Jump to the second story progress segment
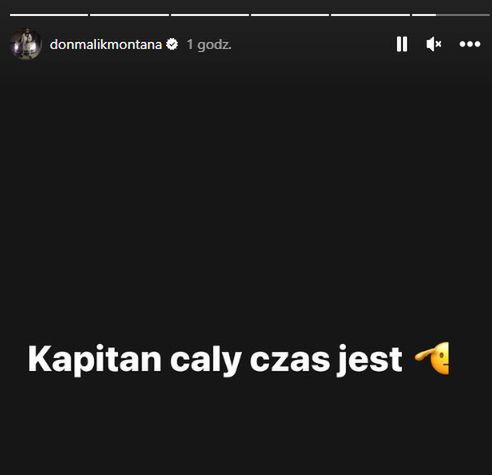This screenshot has height=475, width=492. coord(129,15)
